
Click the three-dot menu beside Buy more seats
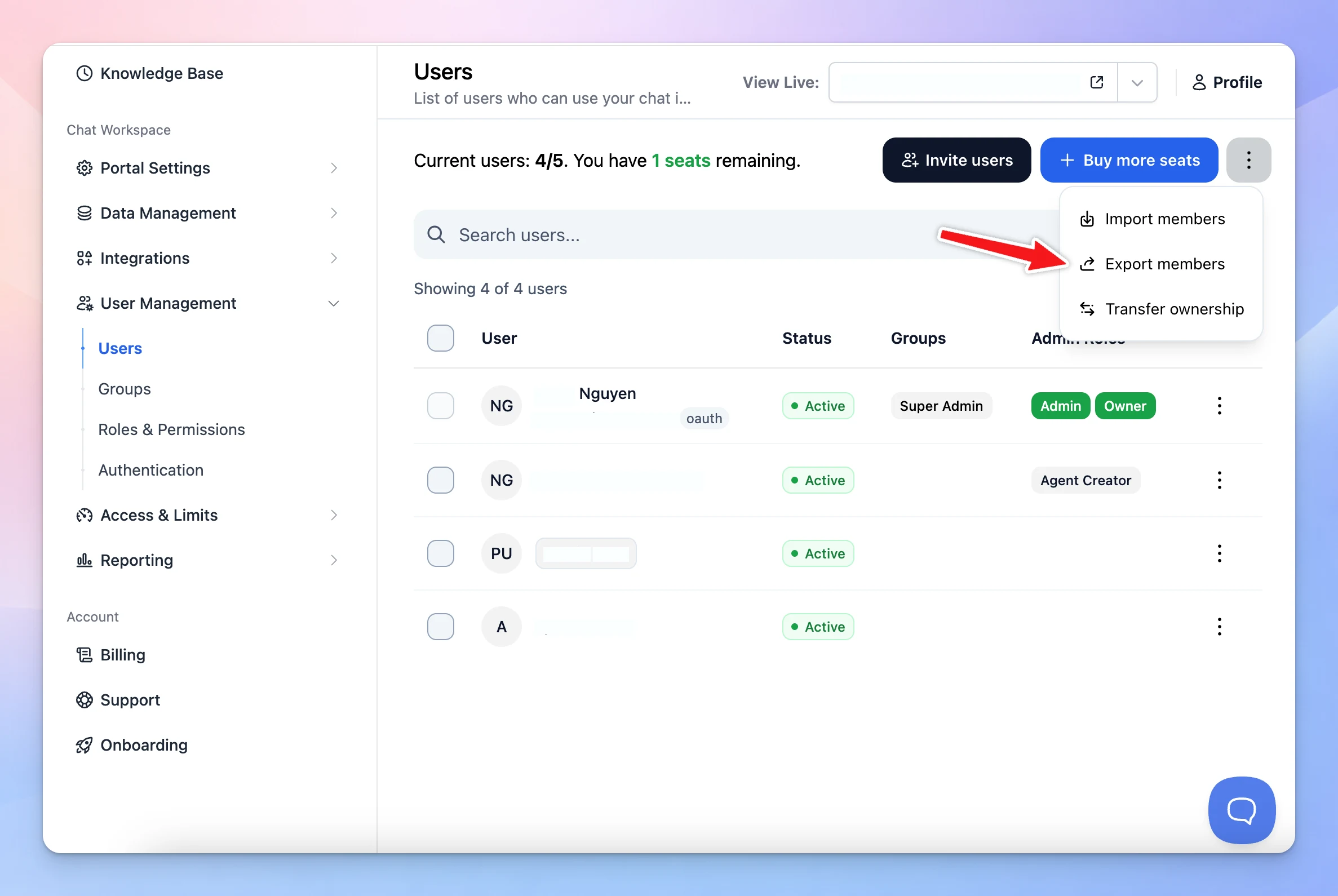tap(1248, 160)
